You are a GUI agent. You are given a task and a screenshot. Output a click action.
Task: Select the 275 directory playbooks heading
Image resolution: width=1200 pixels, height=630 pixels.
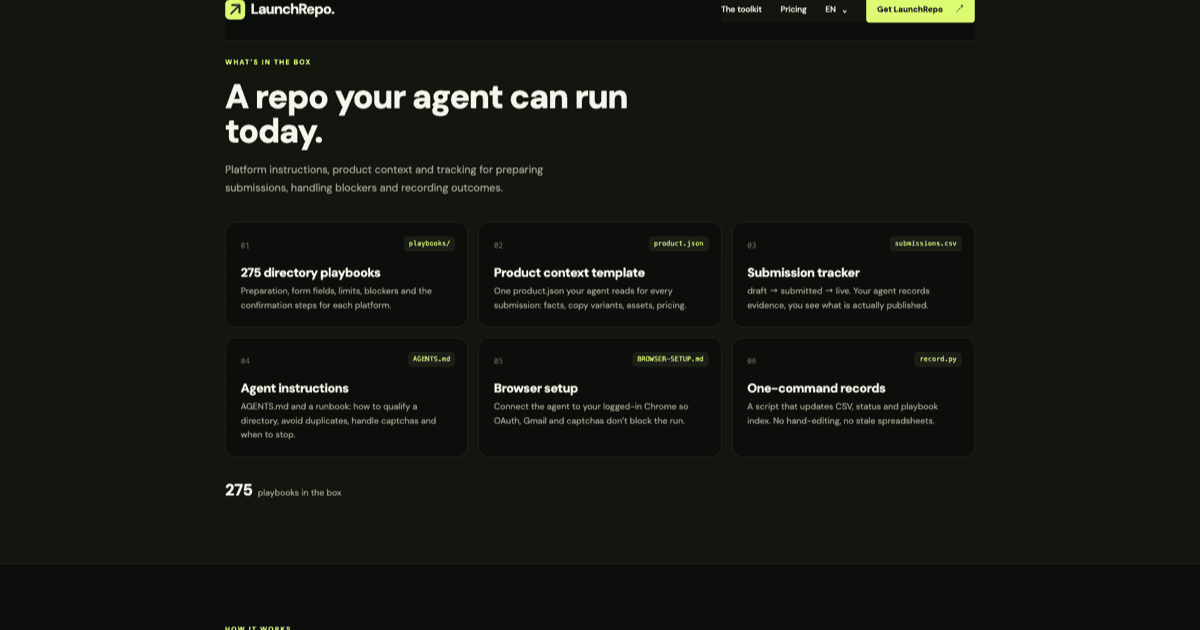(x=310, y=272)
